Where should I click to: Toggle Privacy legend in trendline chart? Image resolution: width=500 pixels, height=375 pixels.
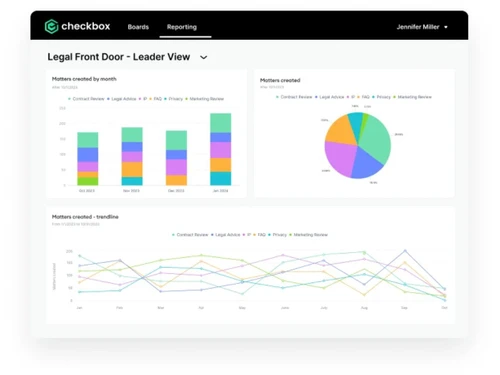[x=277, y=235]
